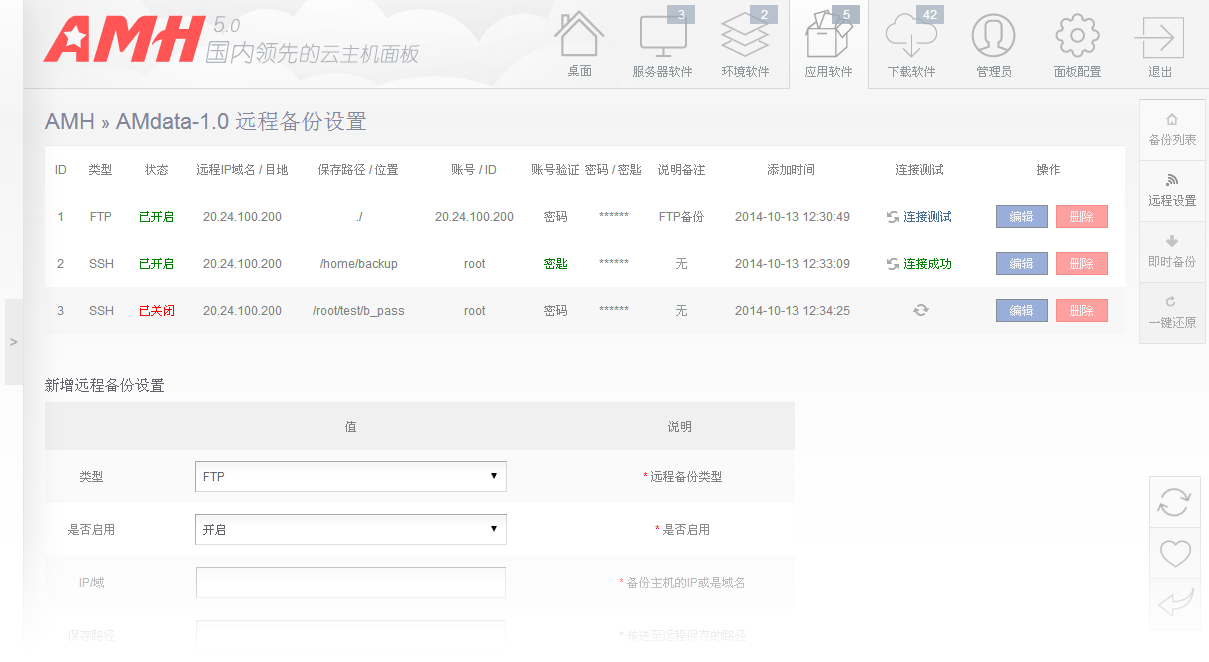Click the IP/域 input field
This screenshot has width=1209, height=662.
pos(350,582)
